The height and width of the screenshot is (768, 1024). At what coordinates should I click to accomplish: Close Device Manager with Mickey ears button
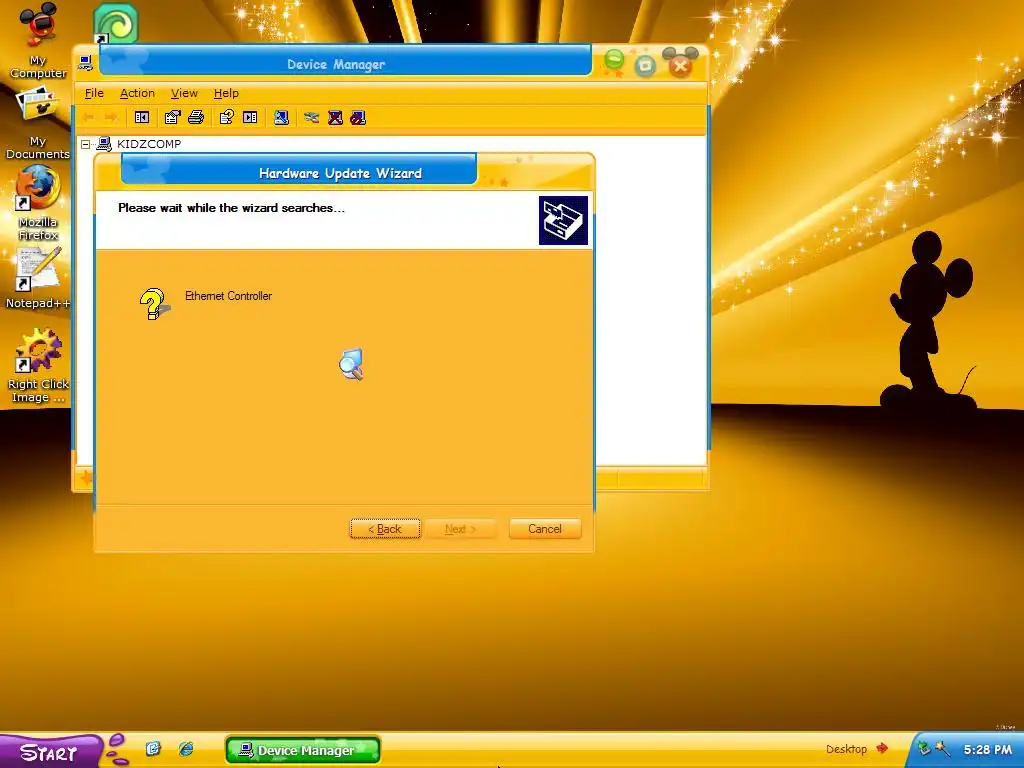click(x=680, y=63)
